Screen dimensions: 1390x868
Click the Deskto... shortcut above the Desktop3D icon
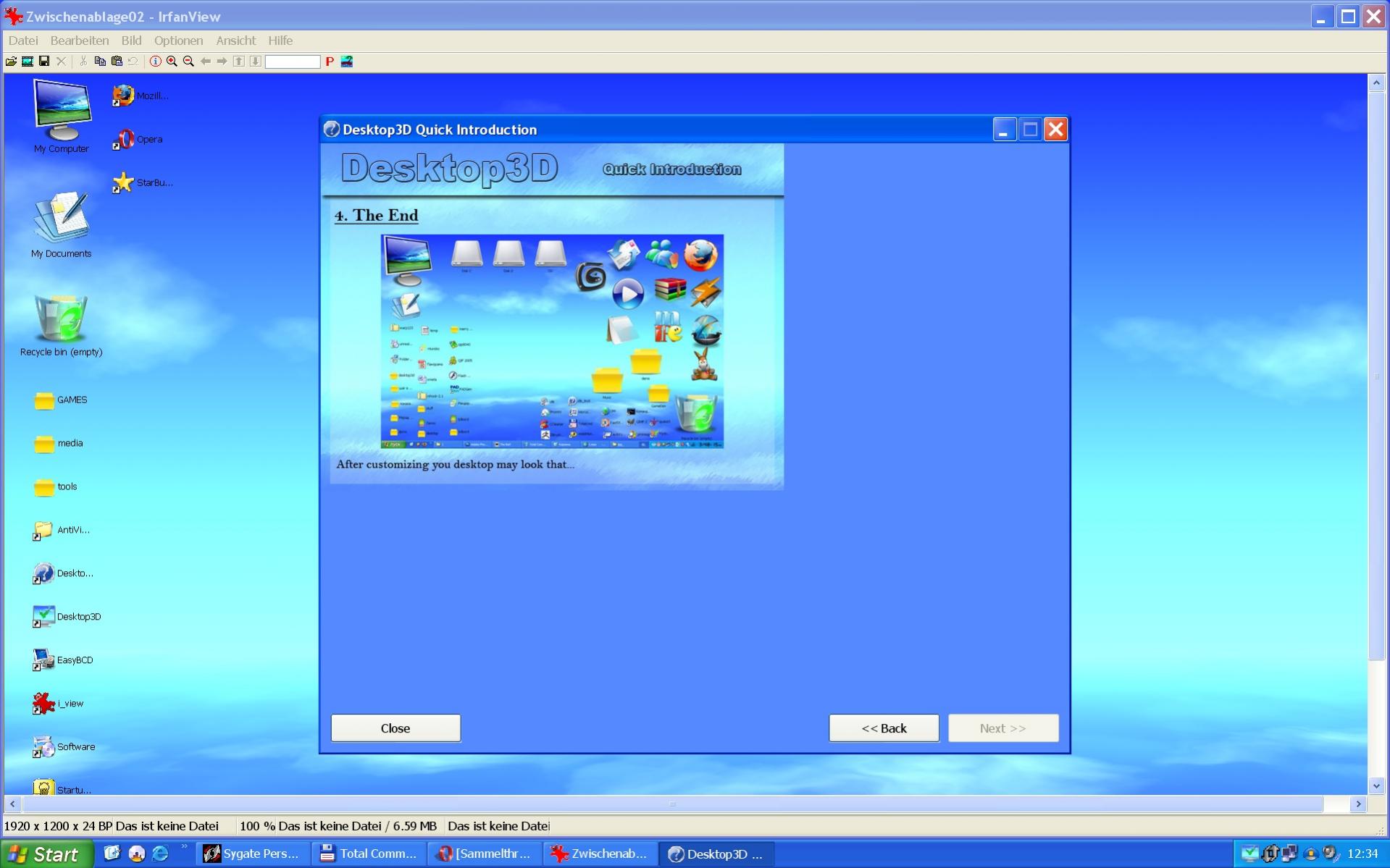(63, 573)
